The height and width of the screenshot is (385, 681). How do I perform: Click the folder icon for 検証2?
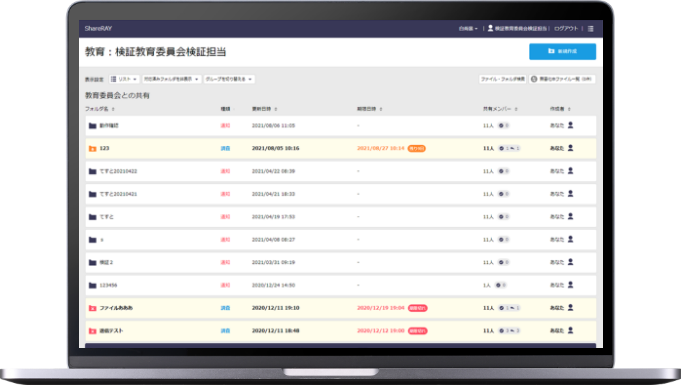click(93, 262)
